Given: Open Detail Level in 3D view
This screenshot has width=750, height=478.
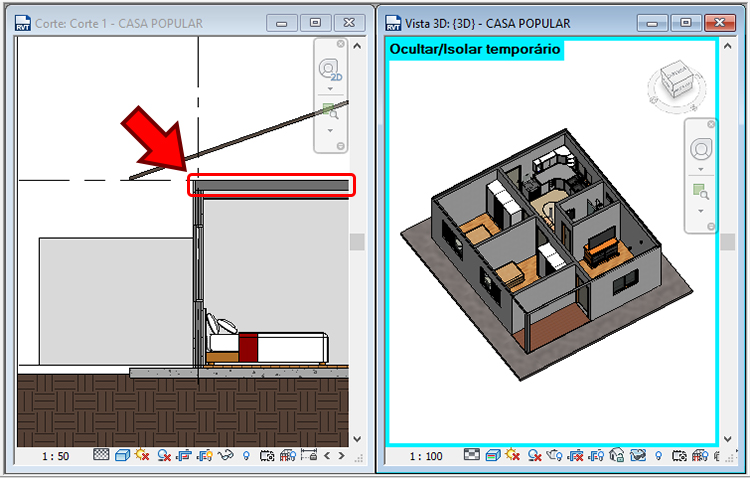Looking at the screenshot, I should (x=472, y=454).
